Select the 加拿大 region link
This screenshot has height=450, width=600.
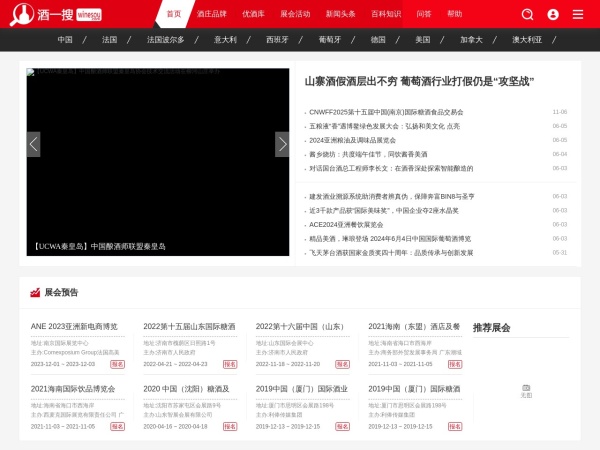coord(471,39)
